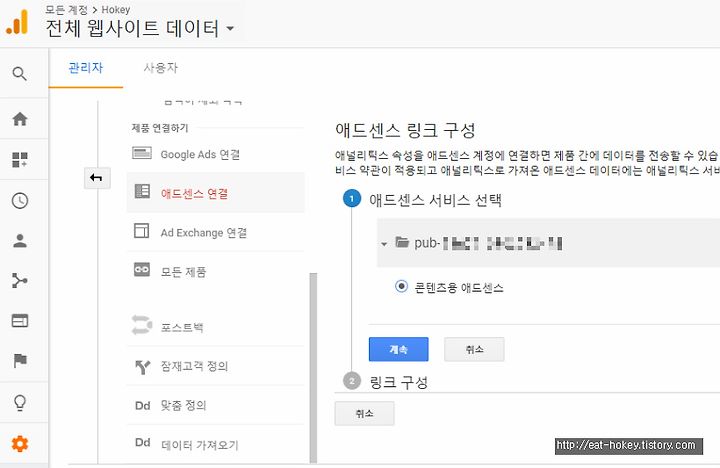Click the Dd icon beside 맞춤 정의

(142, 406)
